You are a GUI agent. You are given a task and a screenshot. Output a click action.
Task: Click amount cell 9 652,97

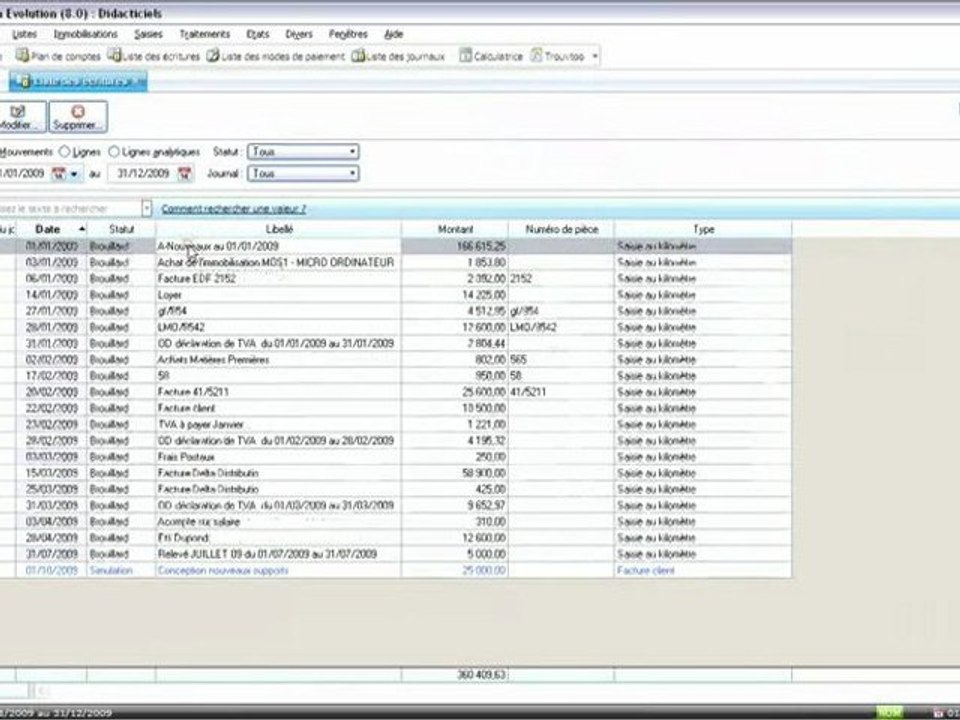(x=455, y=505)
